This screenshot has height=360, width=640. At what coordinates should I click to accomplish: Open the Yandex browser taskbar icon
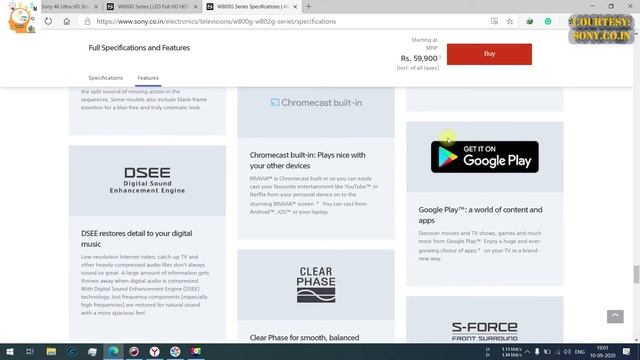tap(155, 351)
